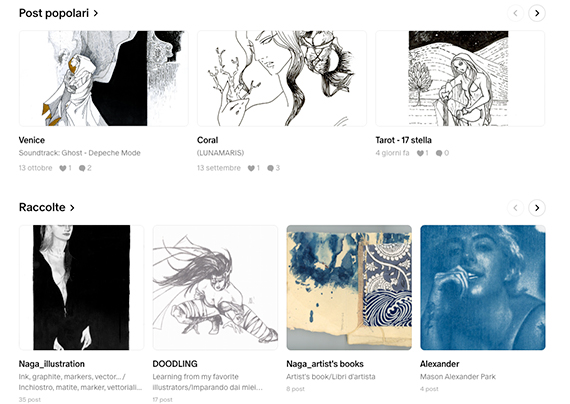Open the Coral post title
The width and height of the screenshot is (570, 404).
click(x=208, y=140)
